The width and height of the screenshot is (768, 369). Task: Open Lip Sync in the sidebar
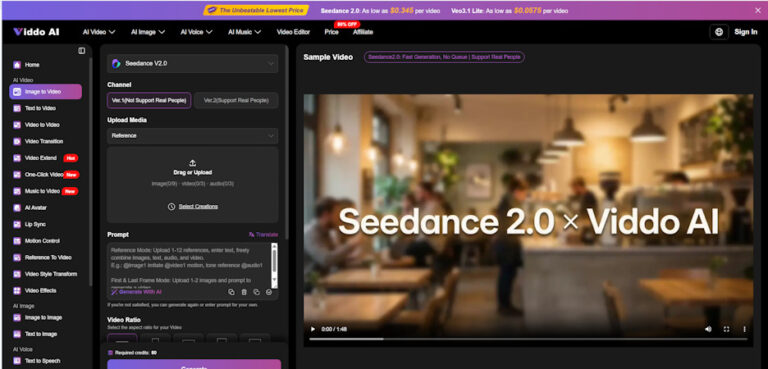tap(35, 224)
